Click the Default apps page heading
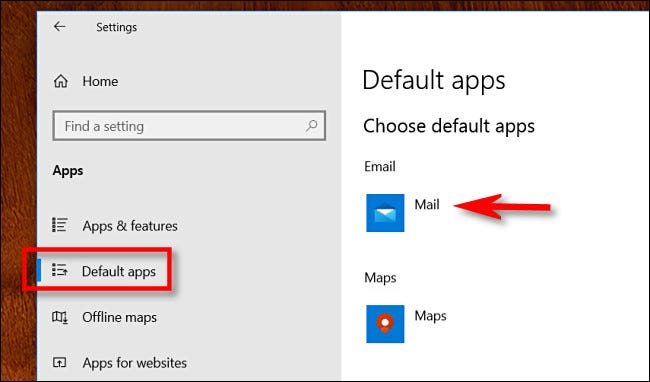 point(434,80)
